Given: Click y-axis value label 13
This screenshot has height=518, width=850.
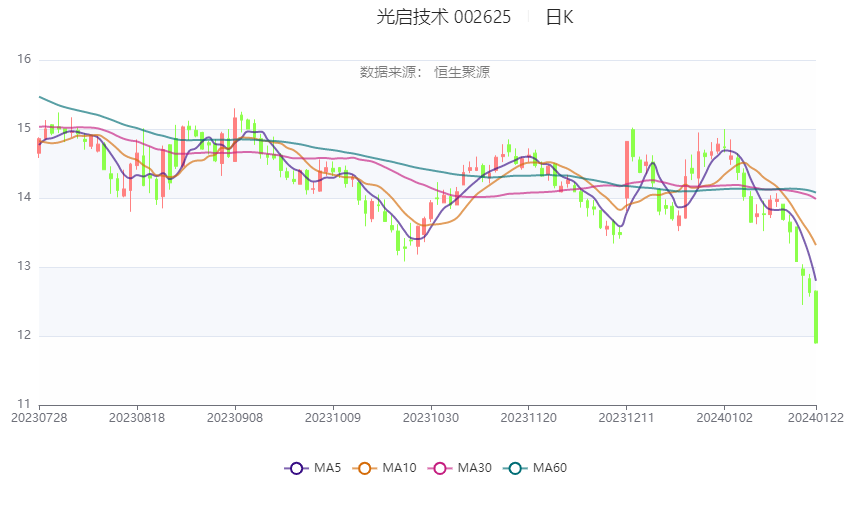Looking at the screenshot, I should [24, 266].
